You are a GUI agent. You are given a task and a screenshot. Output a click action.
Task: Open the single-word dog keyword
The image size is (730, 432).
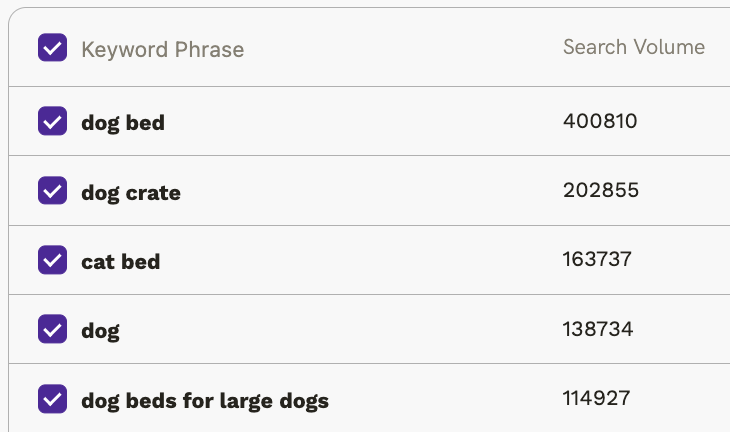coord(100,330)
